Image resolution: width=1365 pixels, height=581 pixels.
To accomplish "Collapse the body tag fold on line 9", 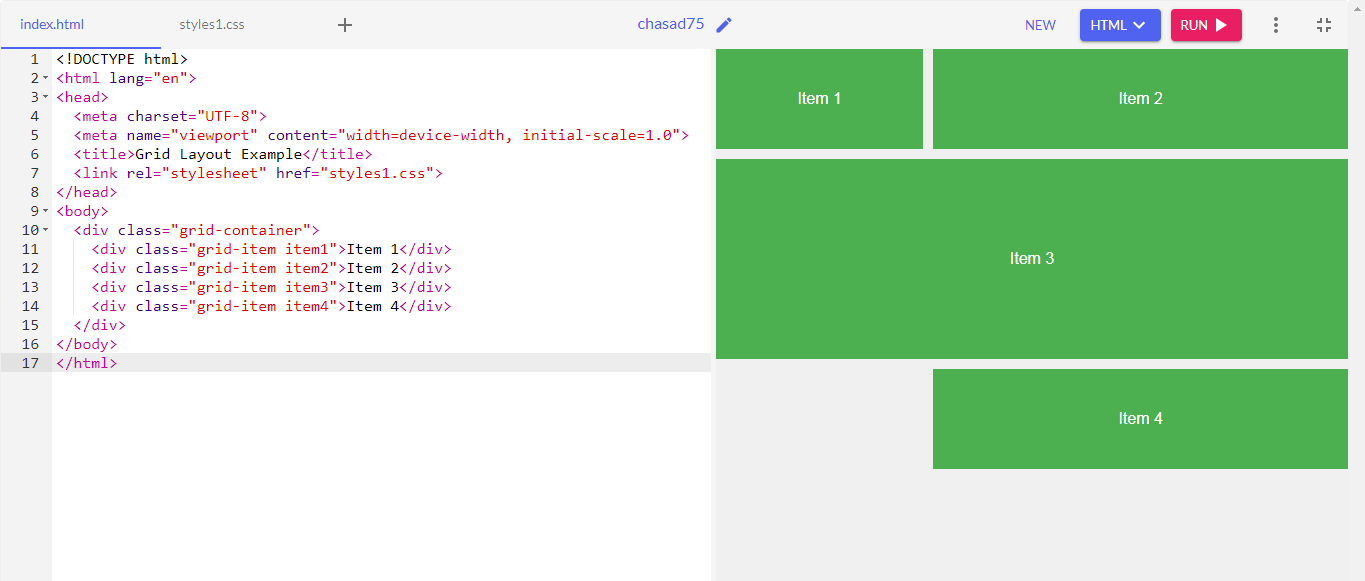I will click(x=45, y=211).
